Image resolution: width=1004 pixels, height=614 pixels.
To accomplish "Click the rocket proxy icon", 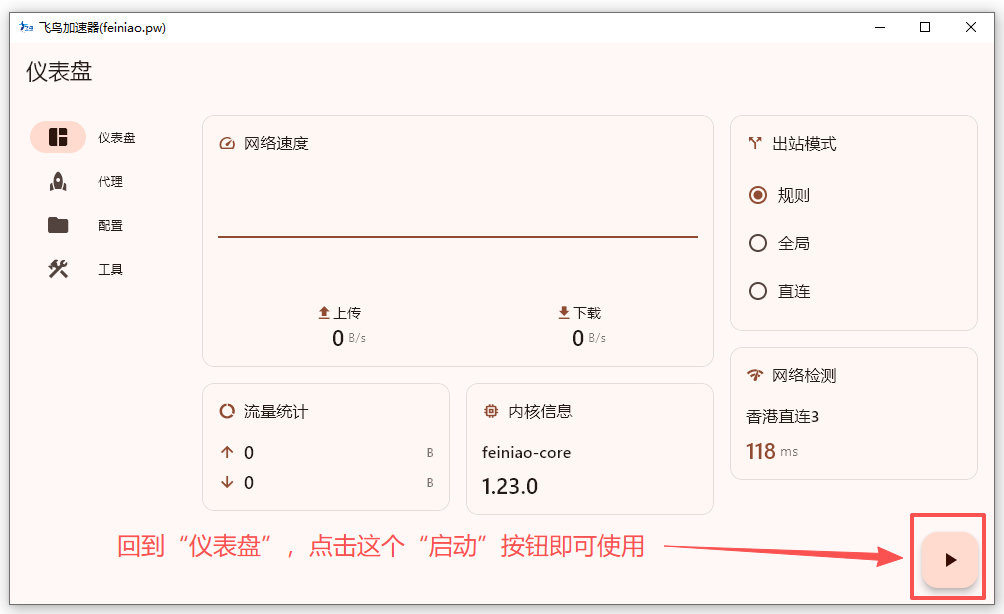I will coord(58,182).
